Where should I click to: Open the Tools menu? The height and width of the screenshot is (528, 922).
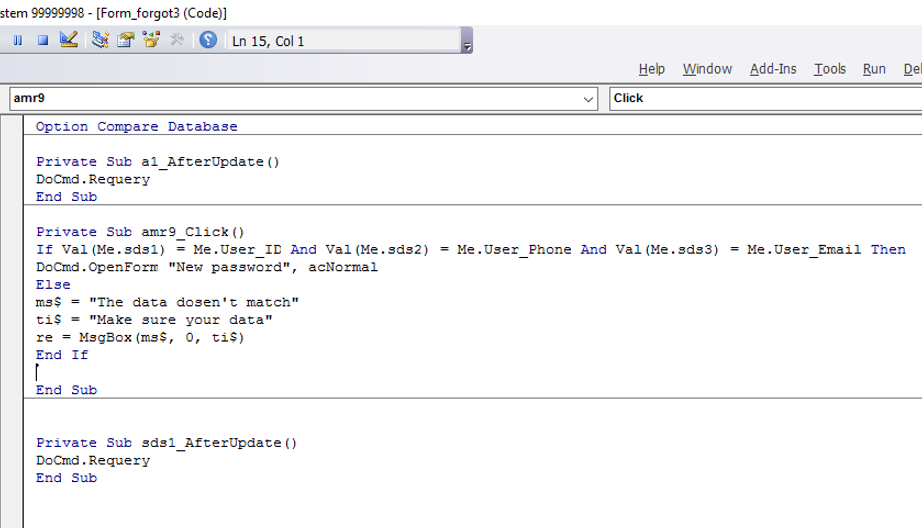[830, 69]
